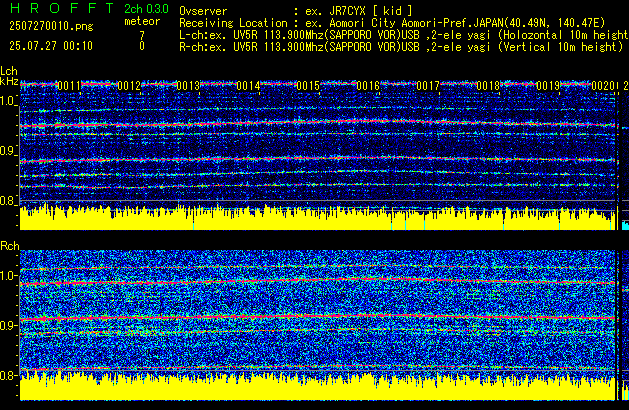Select the meteor count value "7"
Viewport: 629px width, 410px height.
142,36
